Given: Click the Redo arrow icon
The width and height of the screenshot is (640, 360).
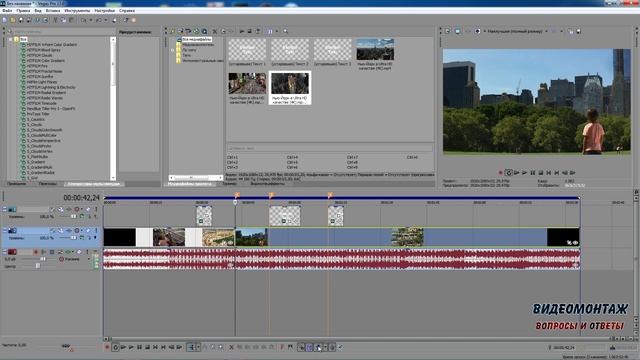Looking at the screenshot, I should coord(98,20).
